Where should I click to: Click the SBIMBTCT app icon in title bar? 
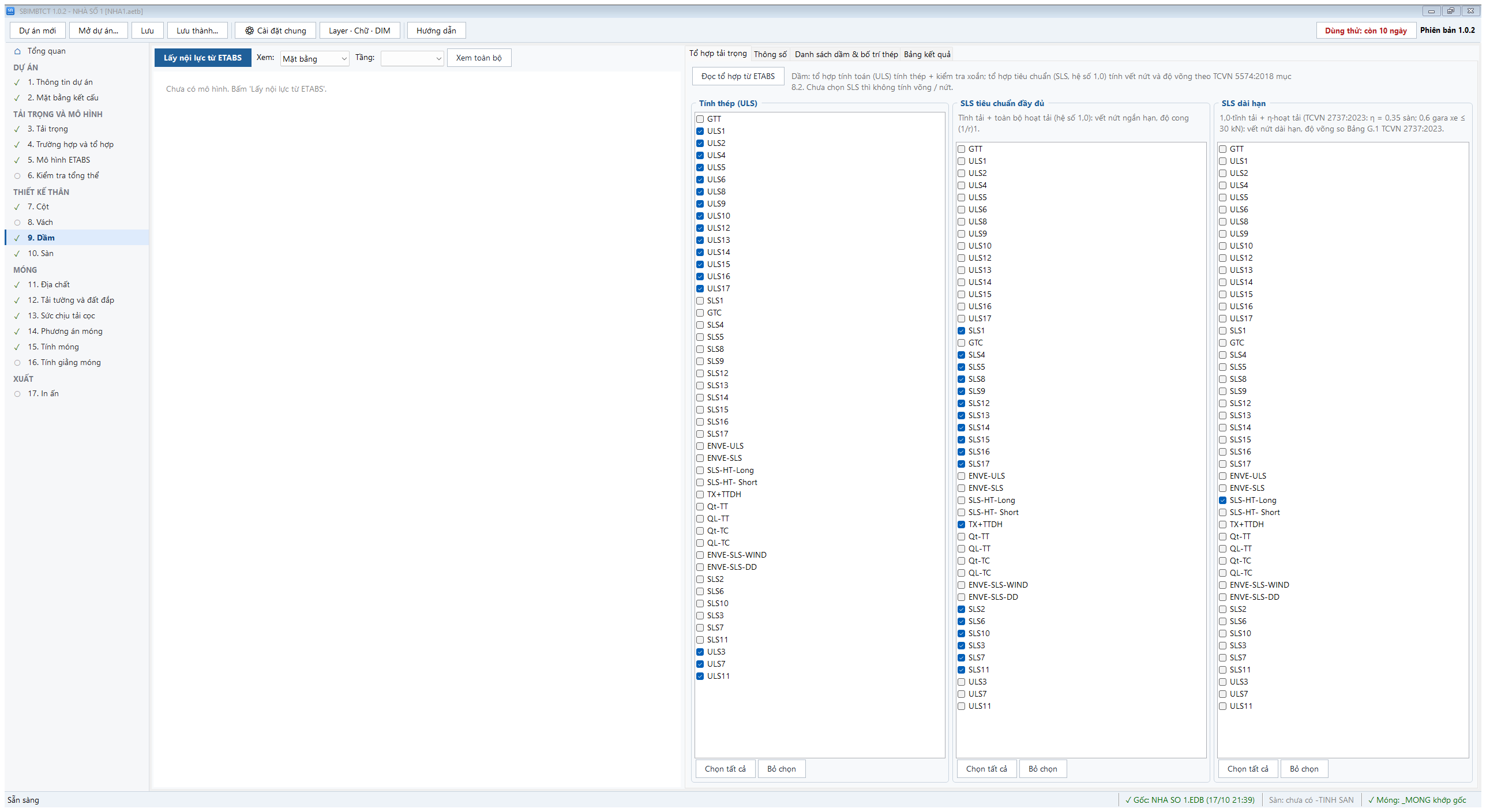point(10,11)
